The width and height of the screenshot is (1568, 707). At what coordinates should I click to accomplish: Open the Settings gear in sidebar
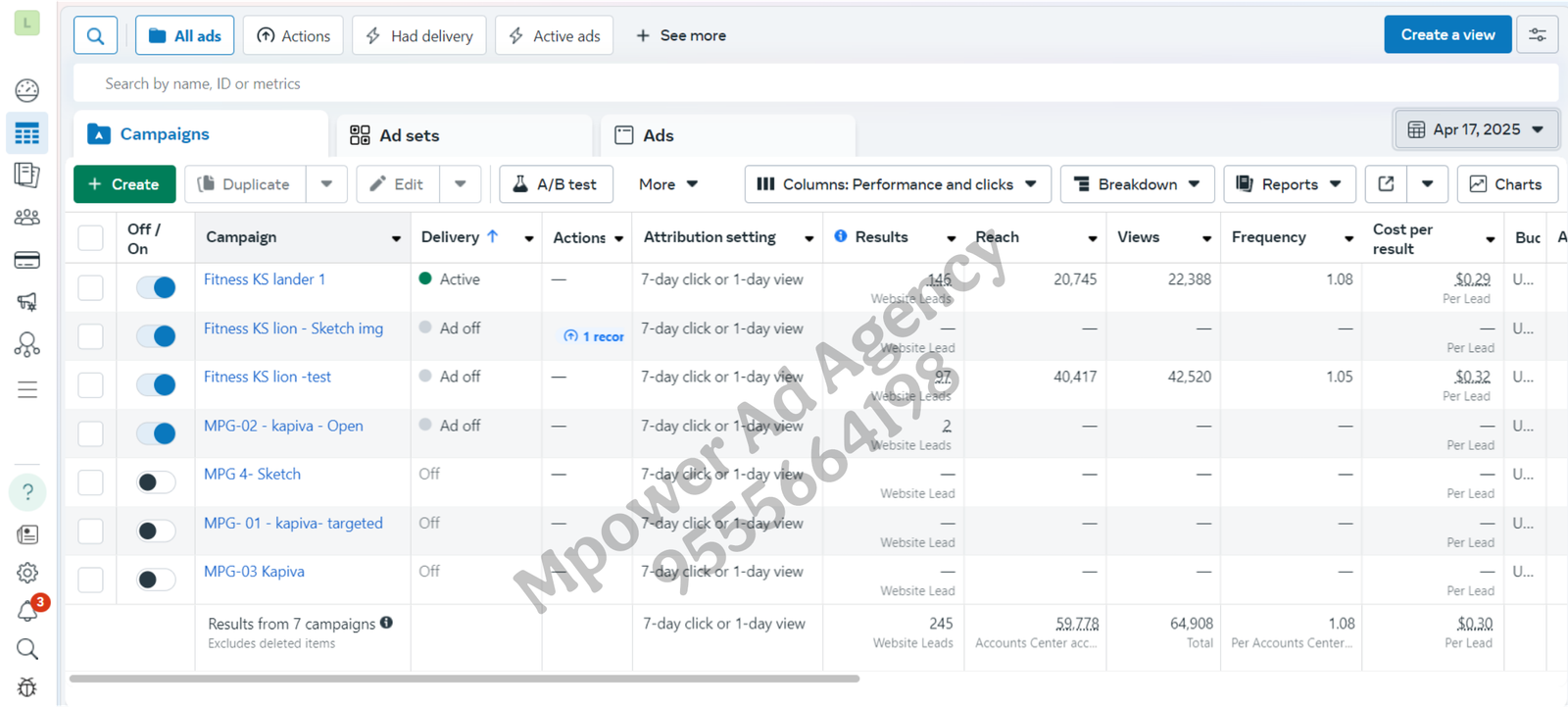coord(27,573)
